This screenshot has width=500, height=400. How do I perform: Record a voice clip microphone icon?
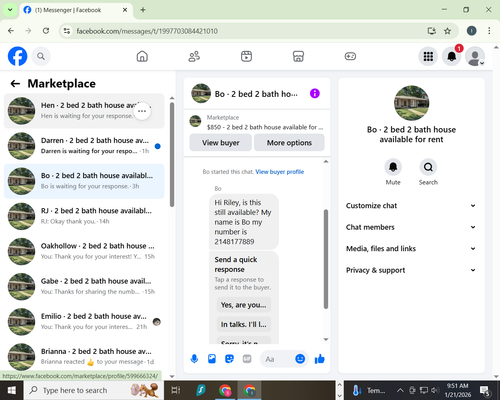(194, 359)
